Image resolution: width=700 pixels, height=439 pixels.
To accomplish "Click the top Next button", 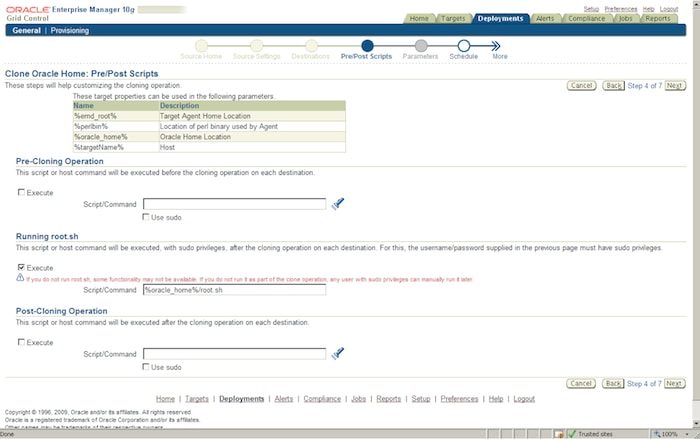I will click(x=675, y=85).
